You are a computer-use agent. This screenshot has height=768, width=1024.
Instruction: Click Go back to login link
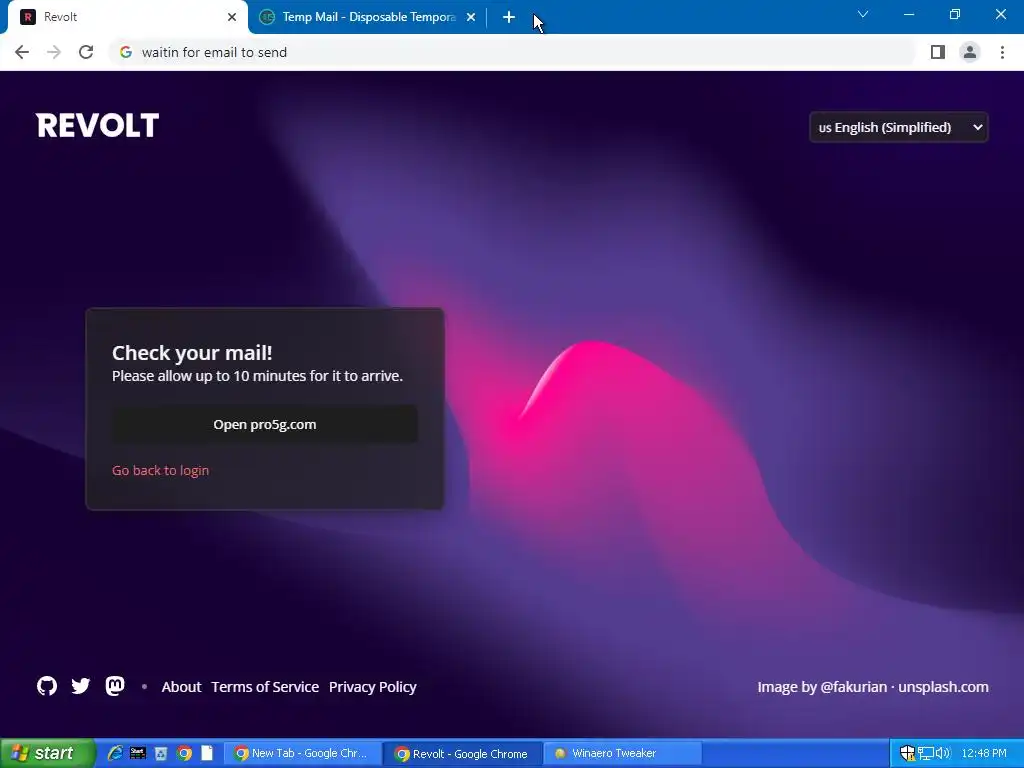(x=161, y=470)
